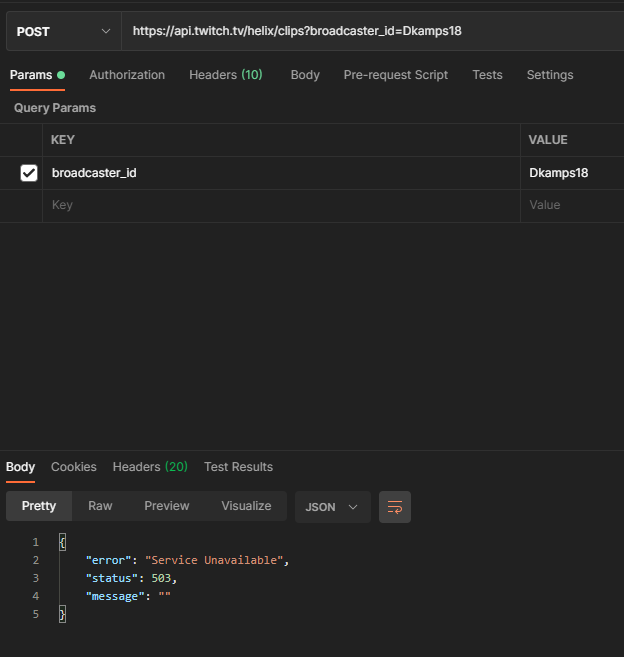624x657 pixels.
Task: Click the empty Key placeholder field
Action: 281,205
